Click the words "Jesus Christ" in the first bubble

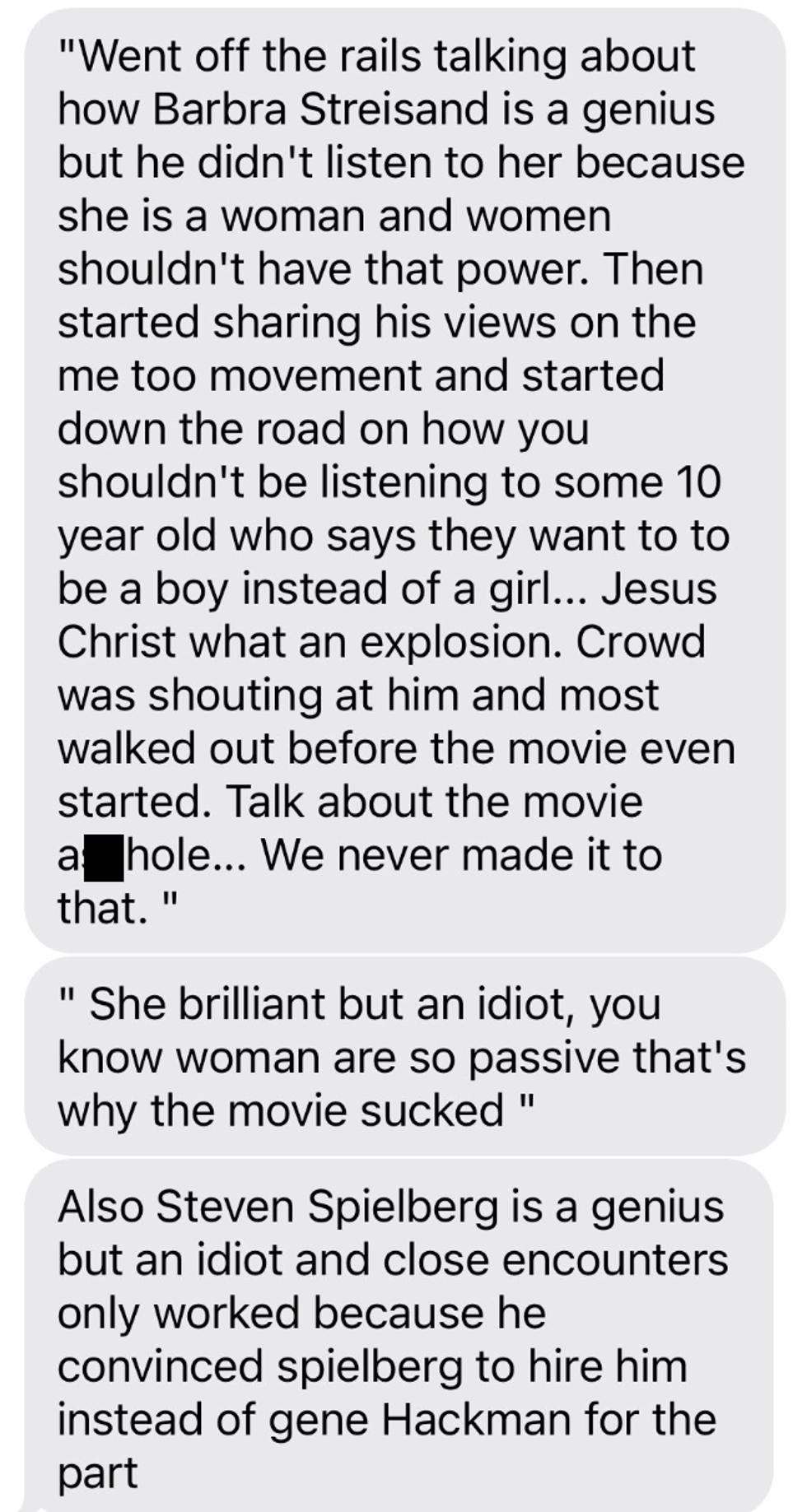coord(387,615)
